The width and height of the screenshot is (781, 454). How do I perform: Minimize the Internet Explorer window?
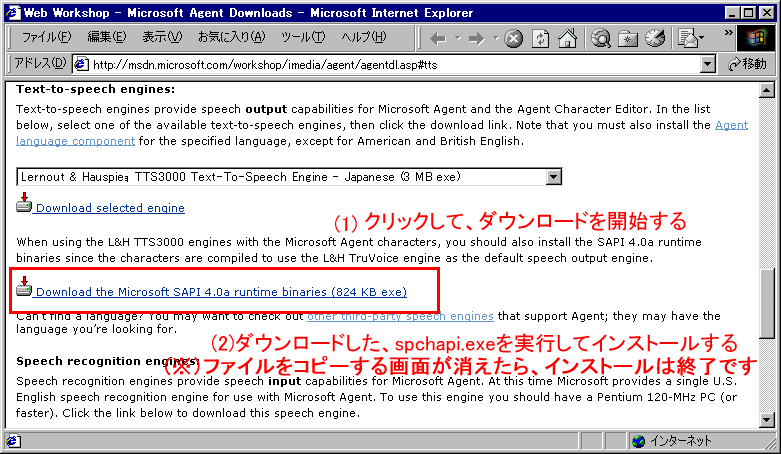pos(732,12)
